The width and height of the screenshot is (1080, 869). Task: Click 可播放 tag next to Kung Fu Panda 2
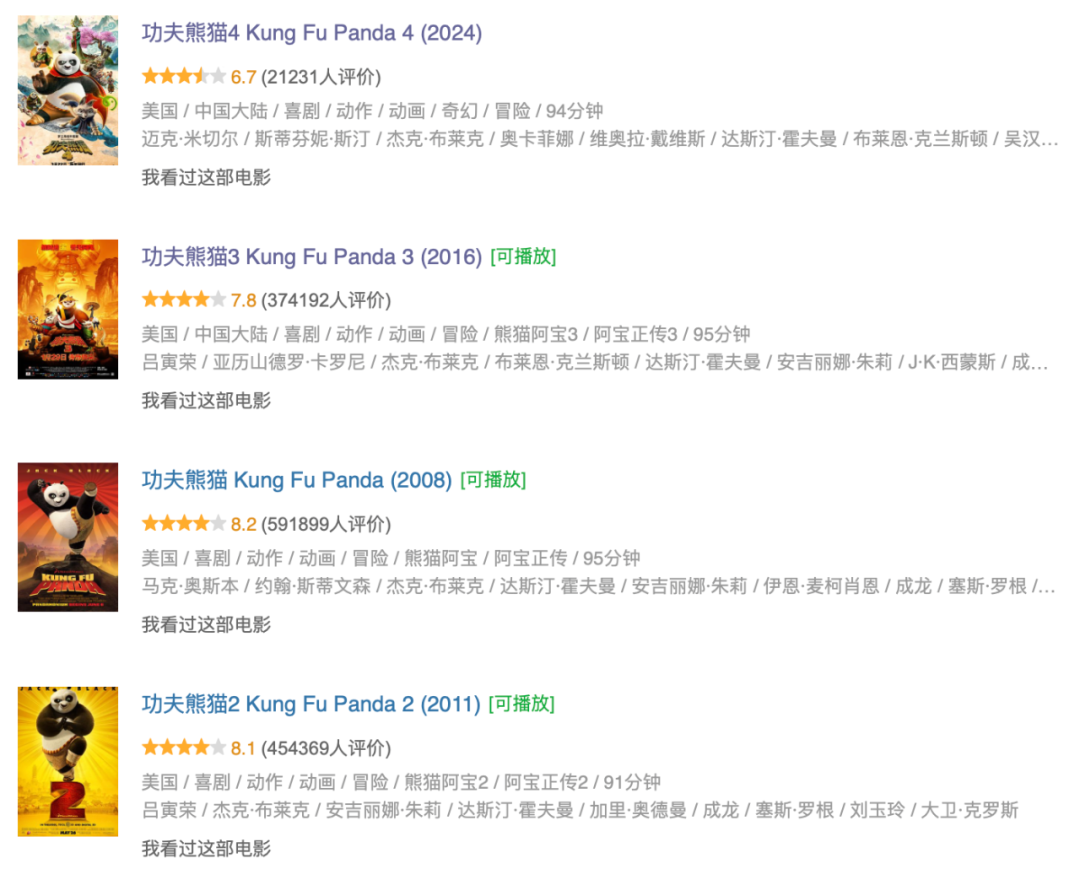pos(521,704)
